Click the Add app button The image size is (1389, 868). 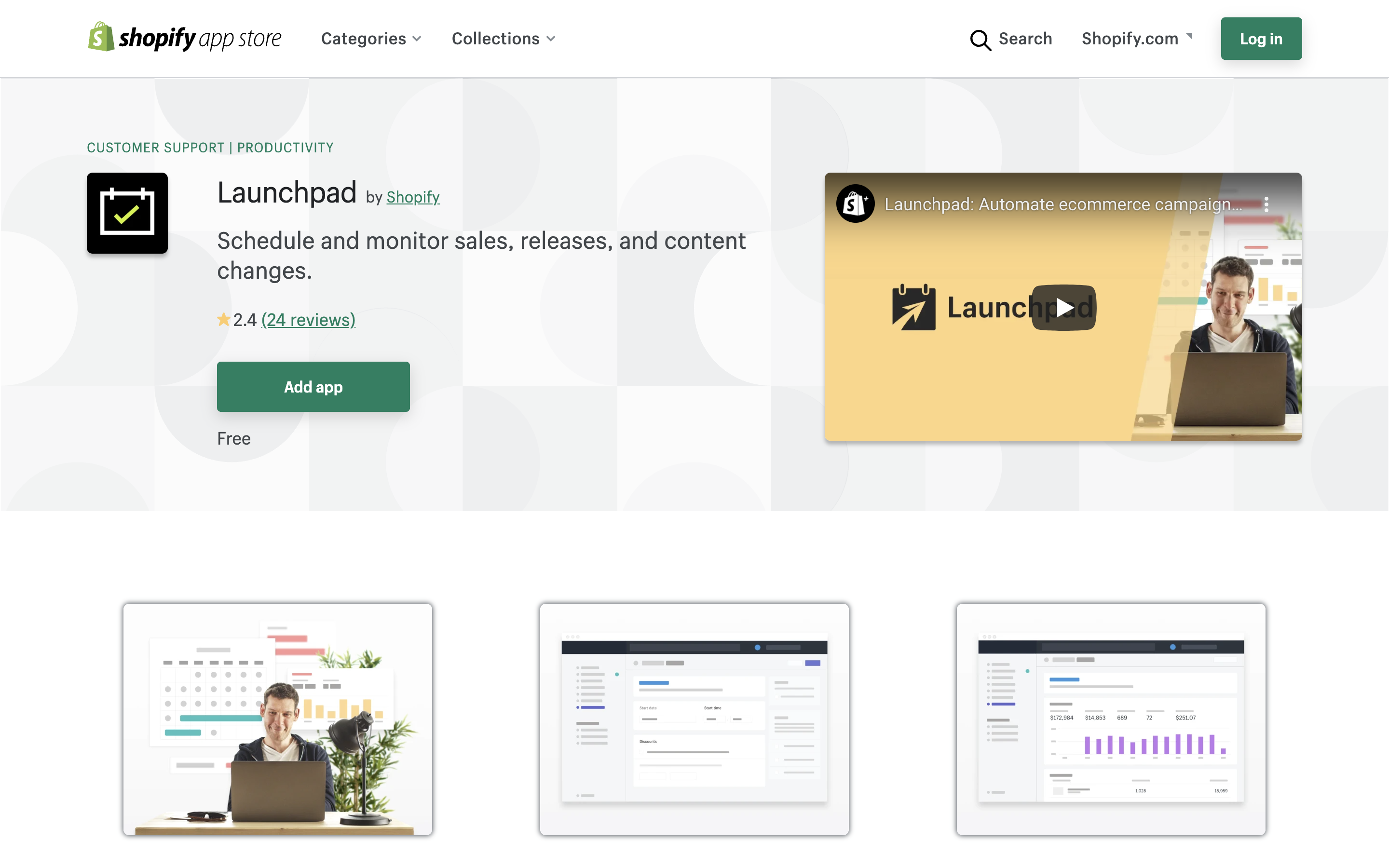[313, 386]
